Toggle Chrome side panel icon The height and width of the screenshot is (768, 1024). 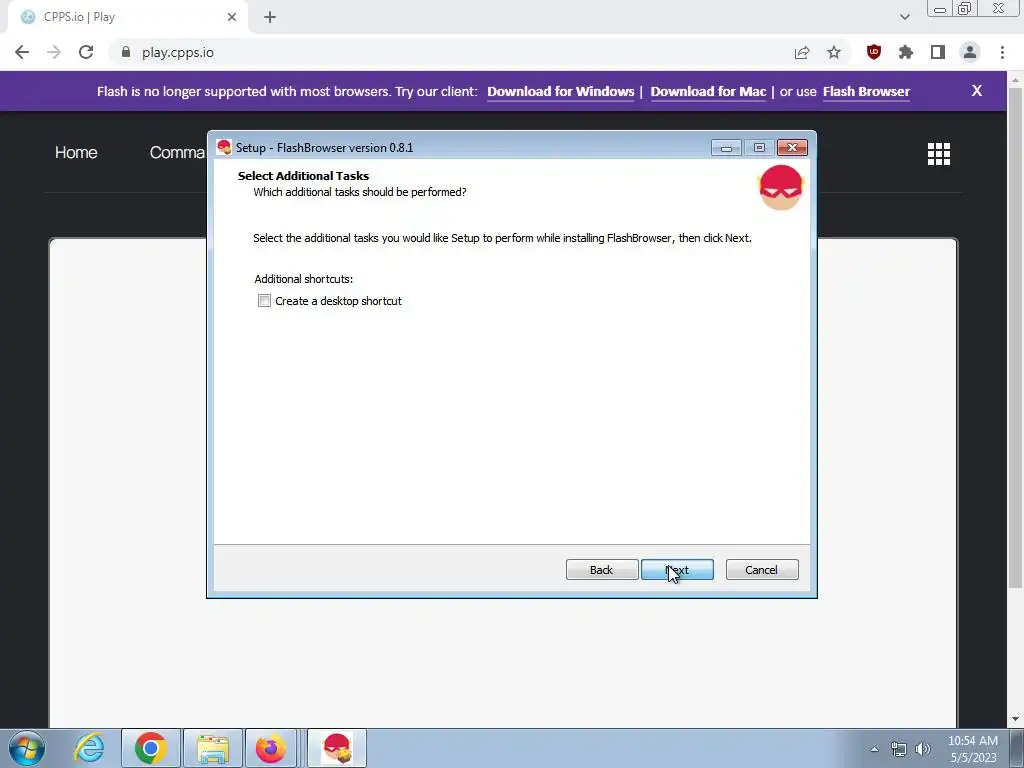coord(938,52)
